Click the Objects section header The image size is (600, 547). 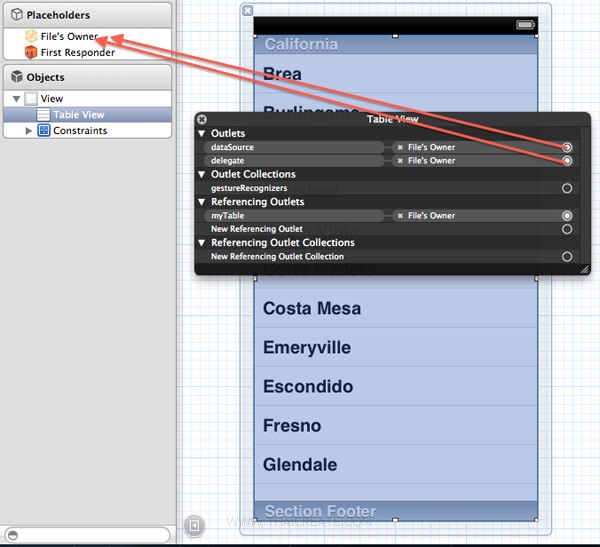[87, 77]
